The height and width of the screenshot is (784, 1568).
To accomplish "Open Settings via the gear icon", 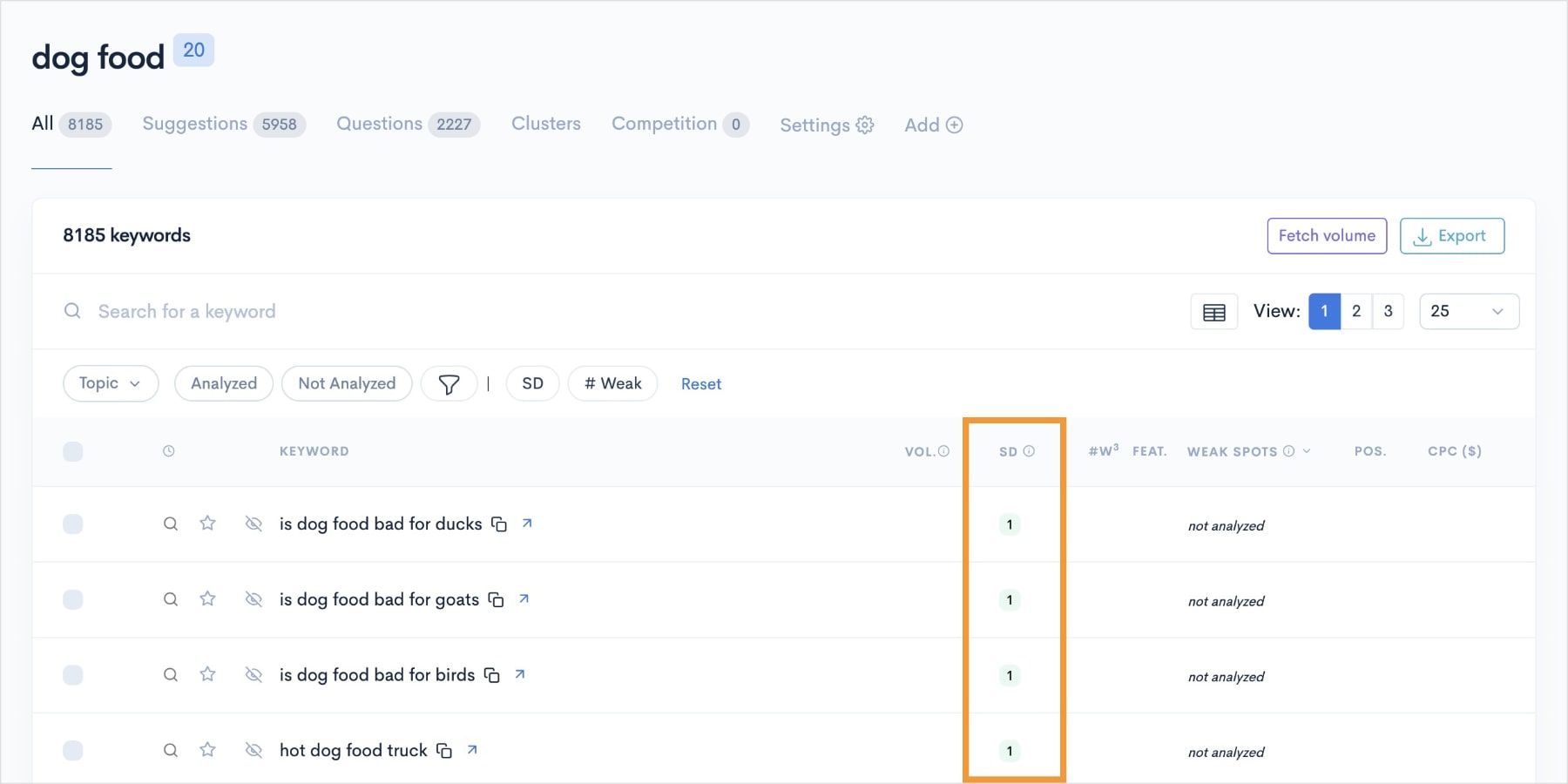I will click(x=863, y=125).
